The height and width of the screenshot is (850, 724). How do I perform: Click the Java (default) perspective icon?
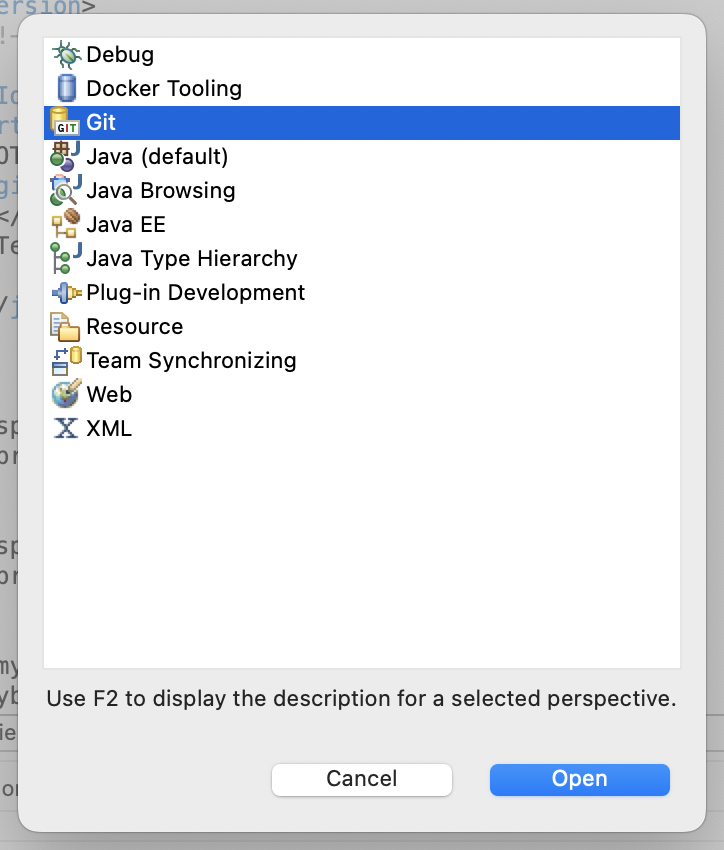(x=65, y=157)
